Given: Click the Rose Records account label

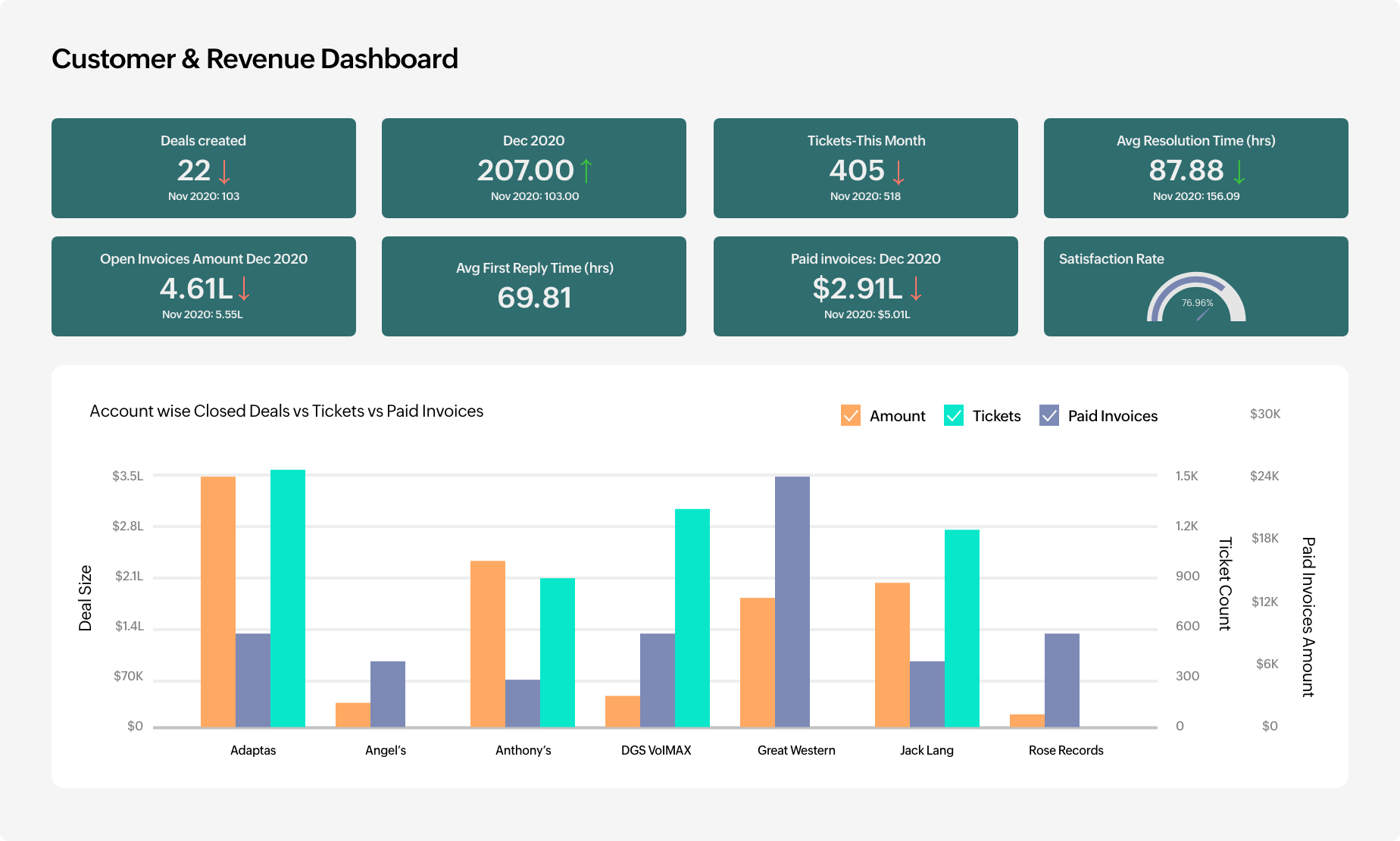Looking at the screenshot, I should tap(1066, 750).
